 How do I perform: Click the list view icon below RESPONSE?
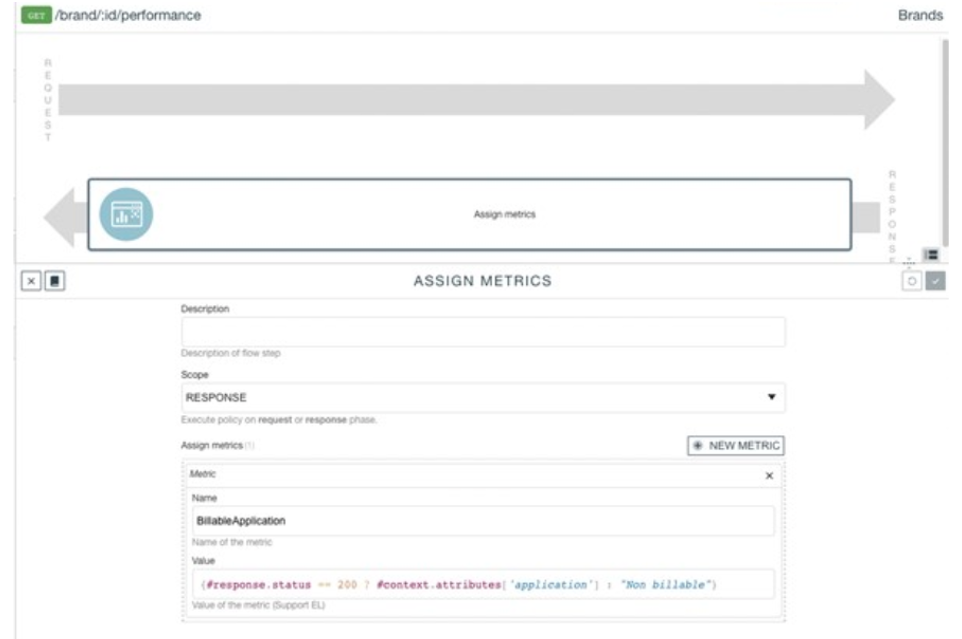pos(931,256)
